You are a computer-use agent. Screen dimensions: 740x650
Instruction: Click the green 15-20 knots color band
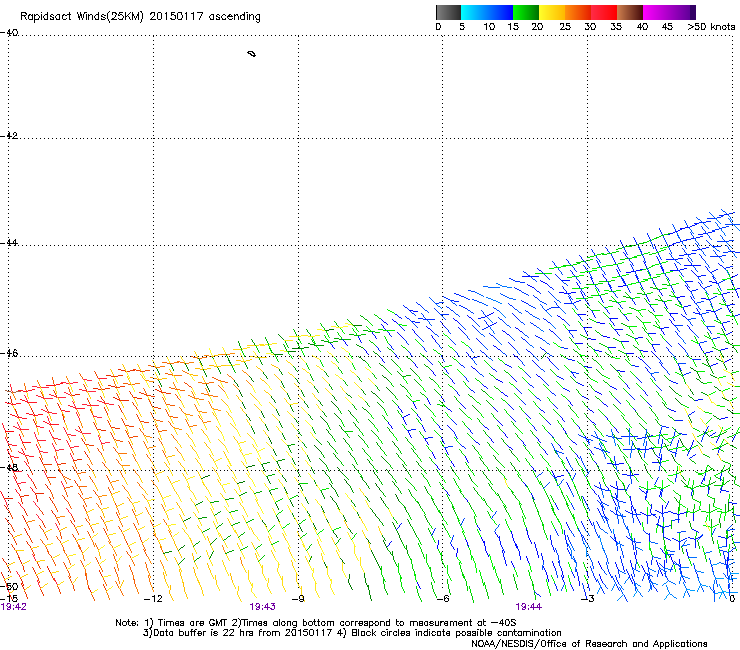[526, 12]
